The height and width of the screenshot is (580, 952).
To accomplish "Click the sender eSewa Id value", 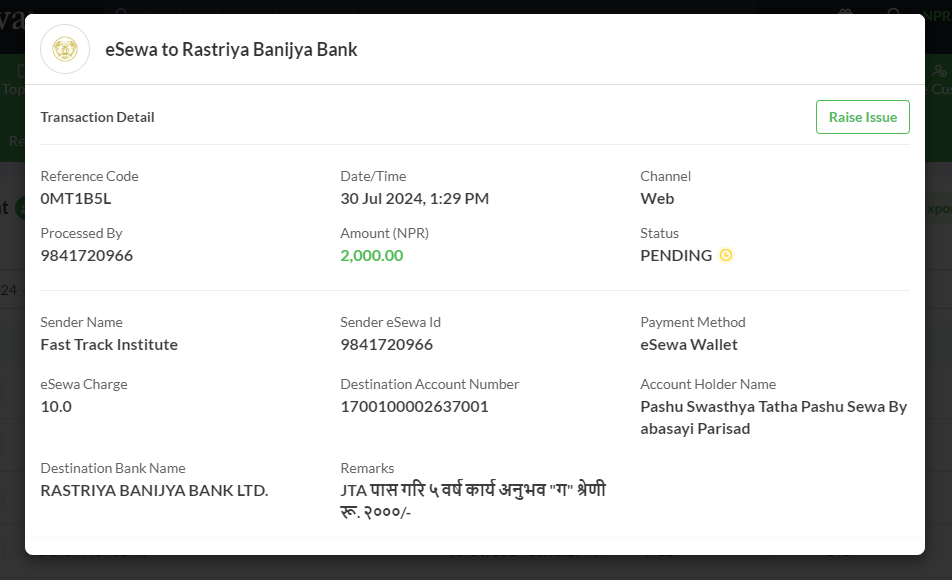I will click(387, 344).
